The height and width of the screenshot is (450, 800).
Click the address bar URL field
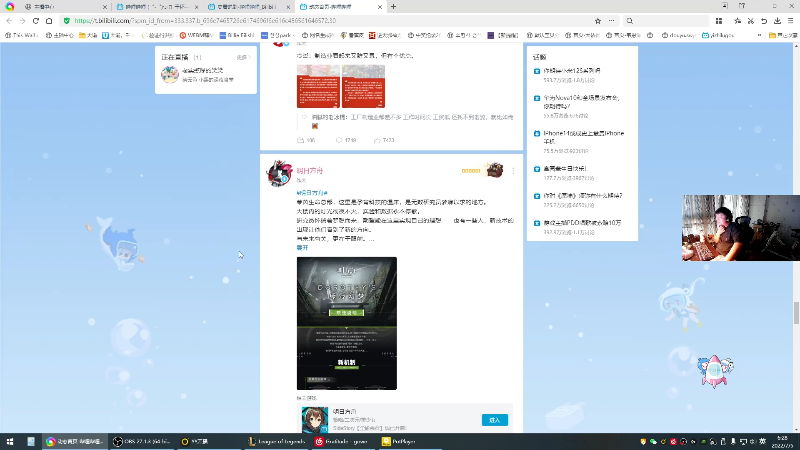332,21
